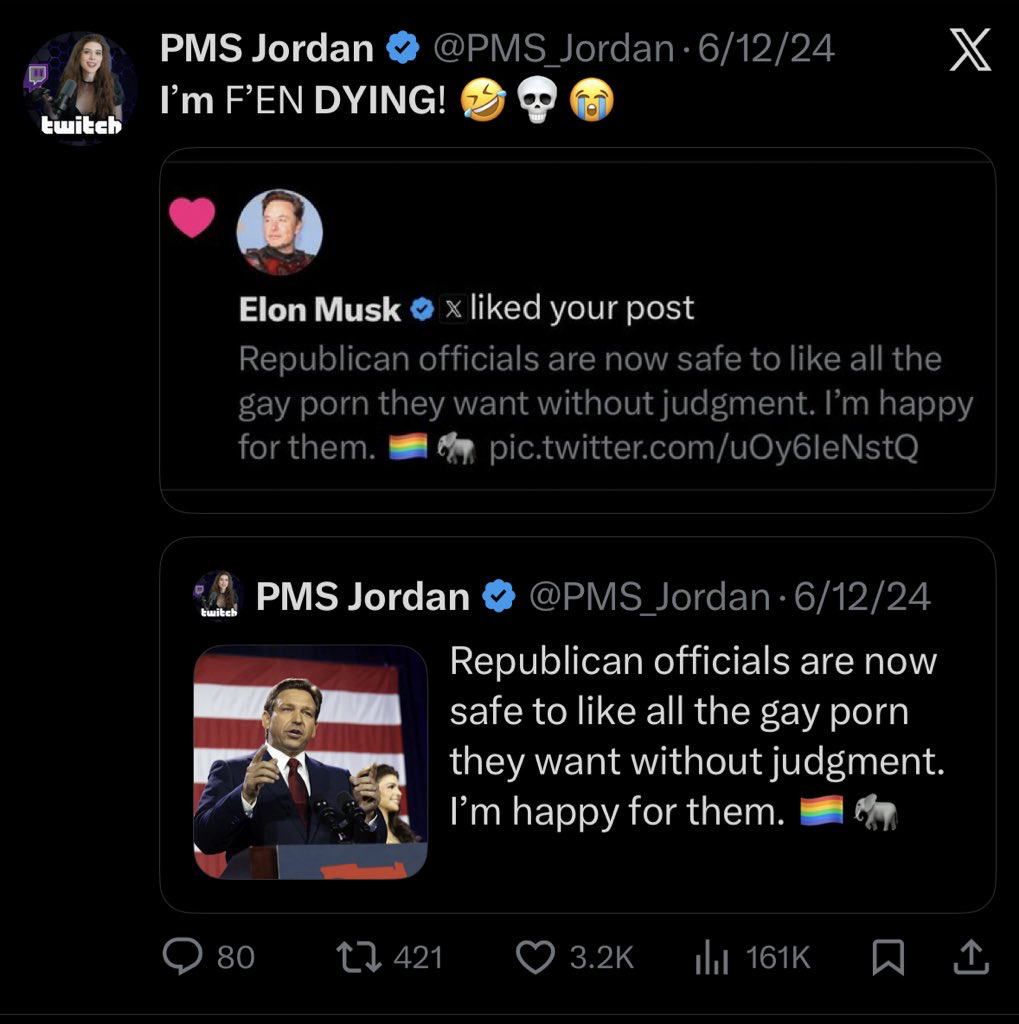Click the X logo in top right
The image size is (1019, 1024).
pos(968,50)
